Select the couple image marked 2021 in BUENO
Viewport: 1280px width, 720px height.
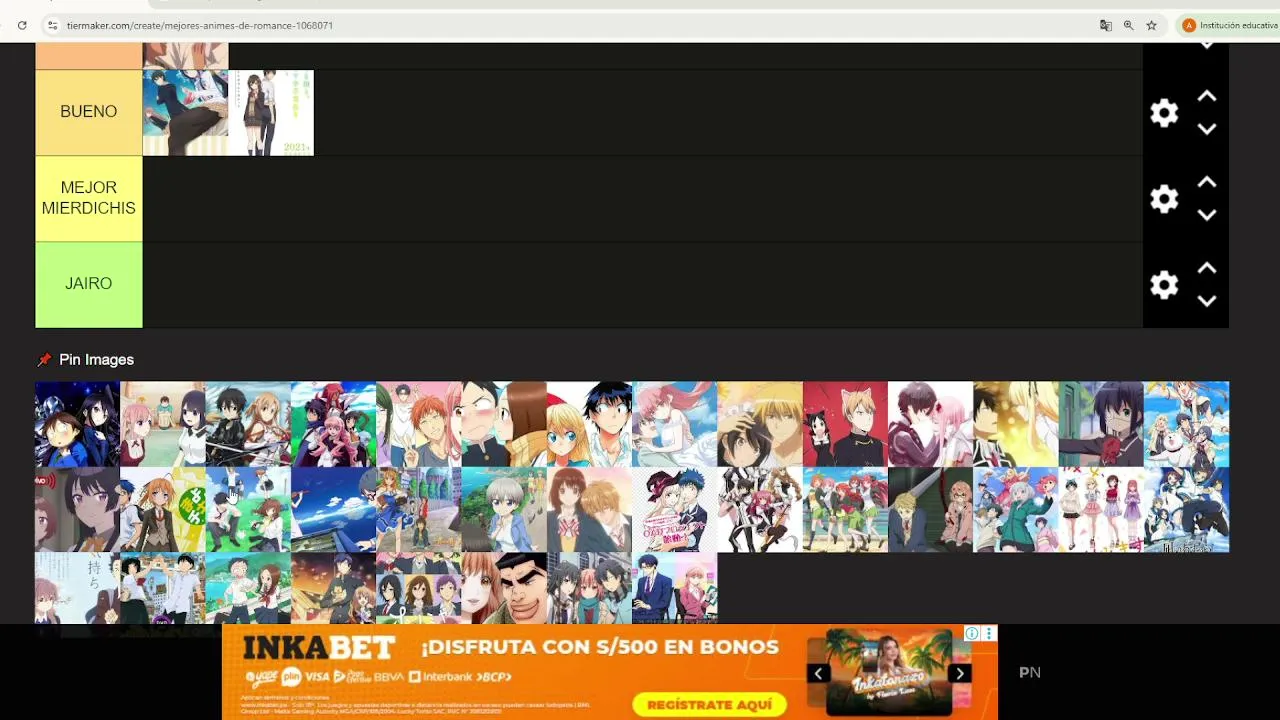point(271,113)
